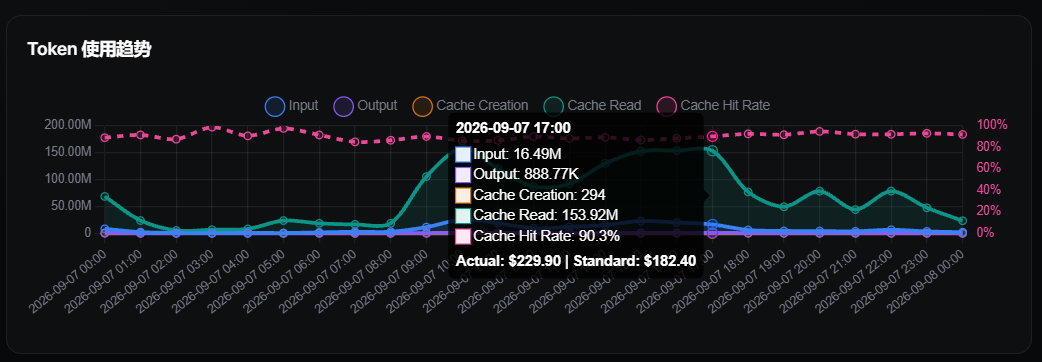This screenshot has width=1042, height=362.
Task: Click Cache Read data point at 22:00
Action: coord(891,191)
